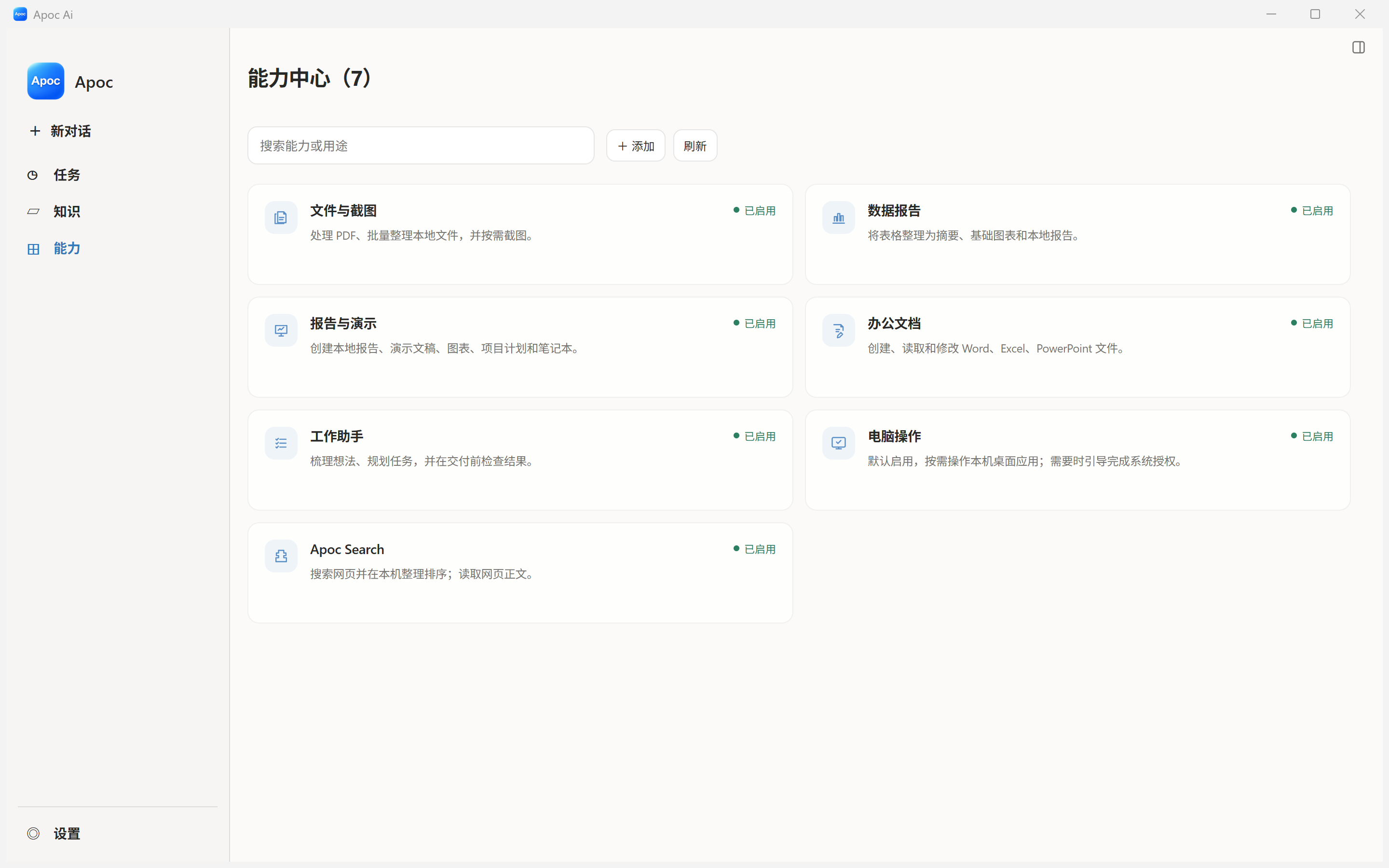Click the 电脑操作 monitor icon
1389x868 pixels.
pos(838,443)
